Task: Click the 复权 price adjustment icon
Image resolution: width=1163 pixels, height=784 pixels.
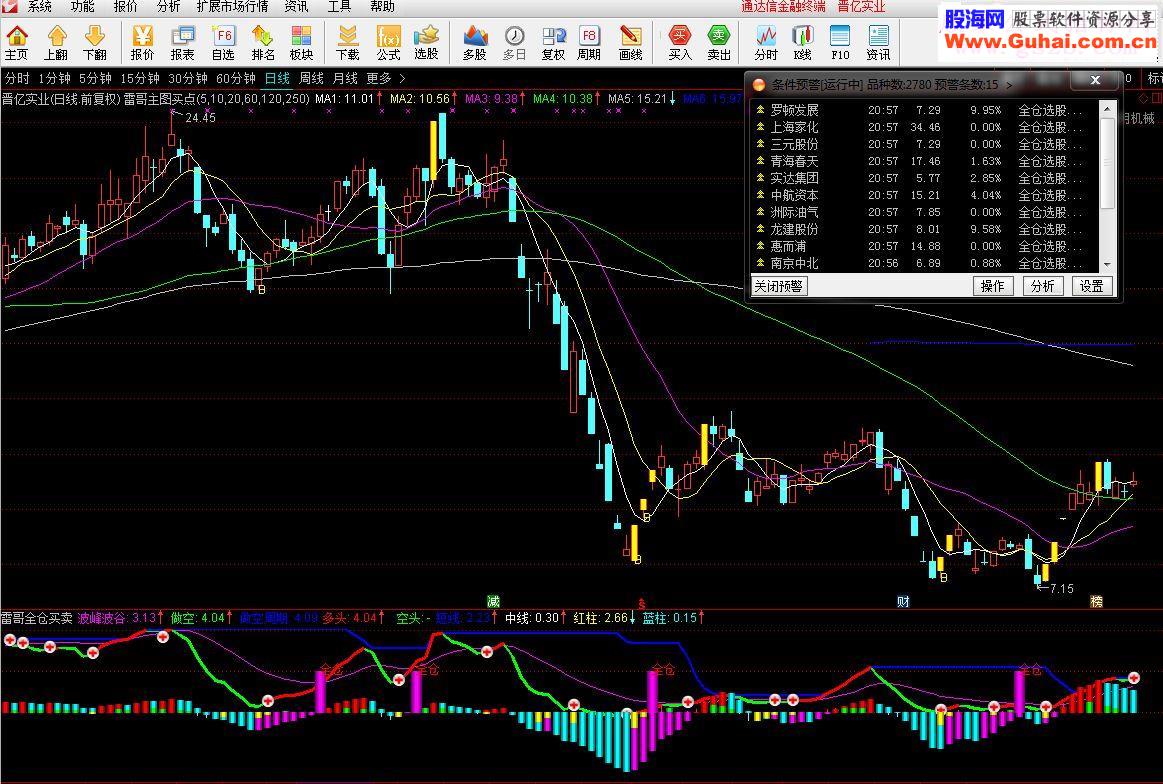Action: pyautogui.click(x=553, y=42)
